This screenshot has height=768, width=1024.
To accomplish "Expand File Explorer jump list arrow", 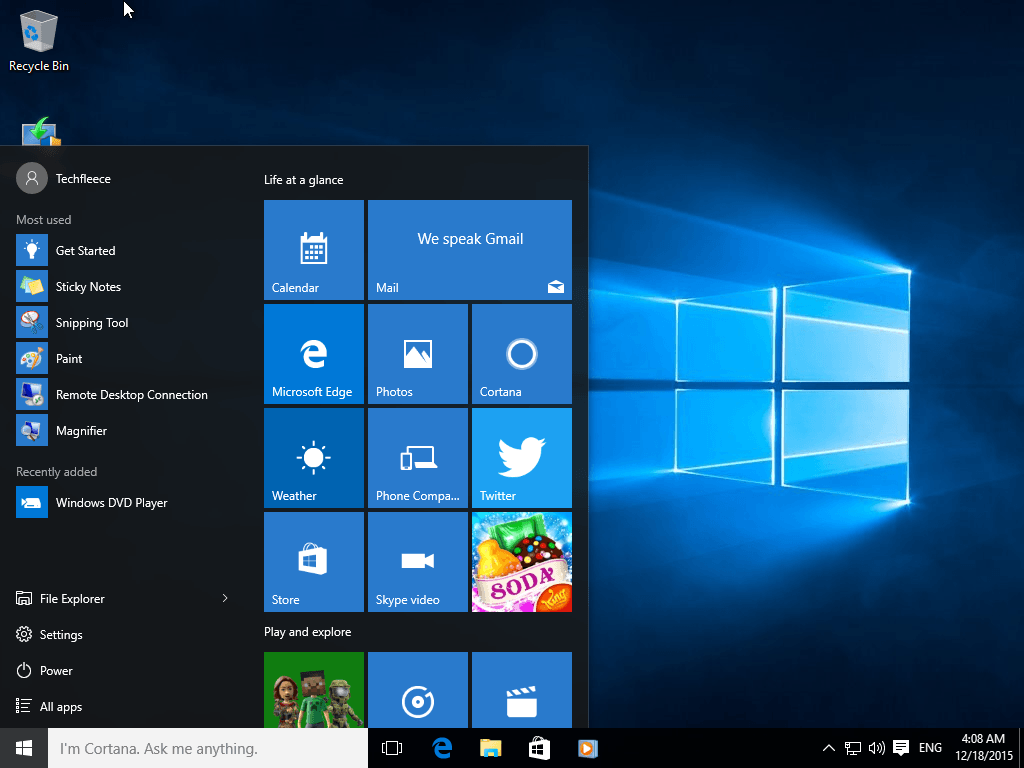I will point(225,598).
